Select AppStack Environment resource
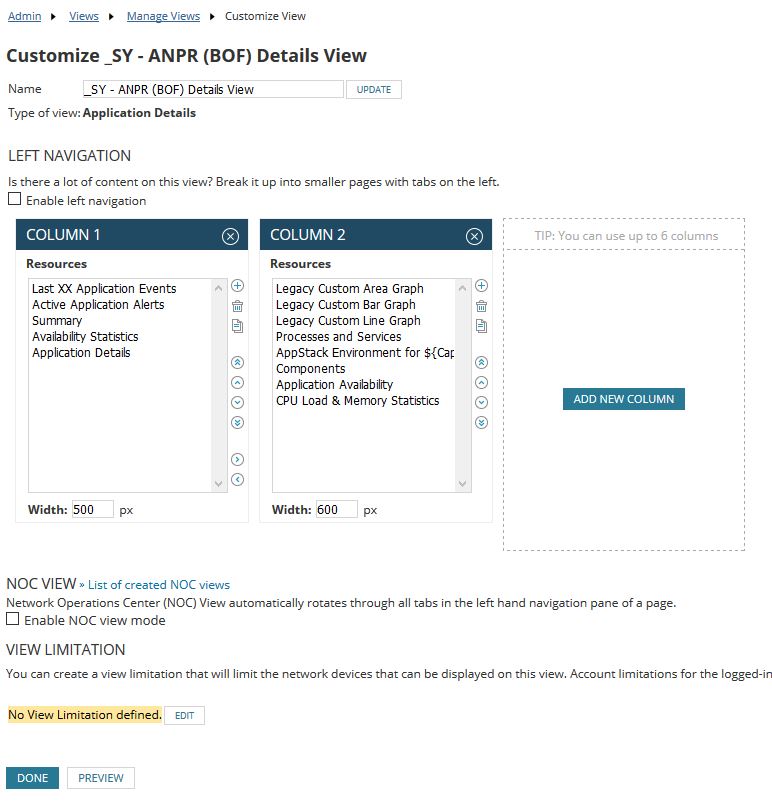The image size is (772, 810). [365, 352]
